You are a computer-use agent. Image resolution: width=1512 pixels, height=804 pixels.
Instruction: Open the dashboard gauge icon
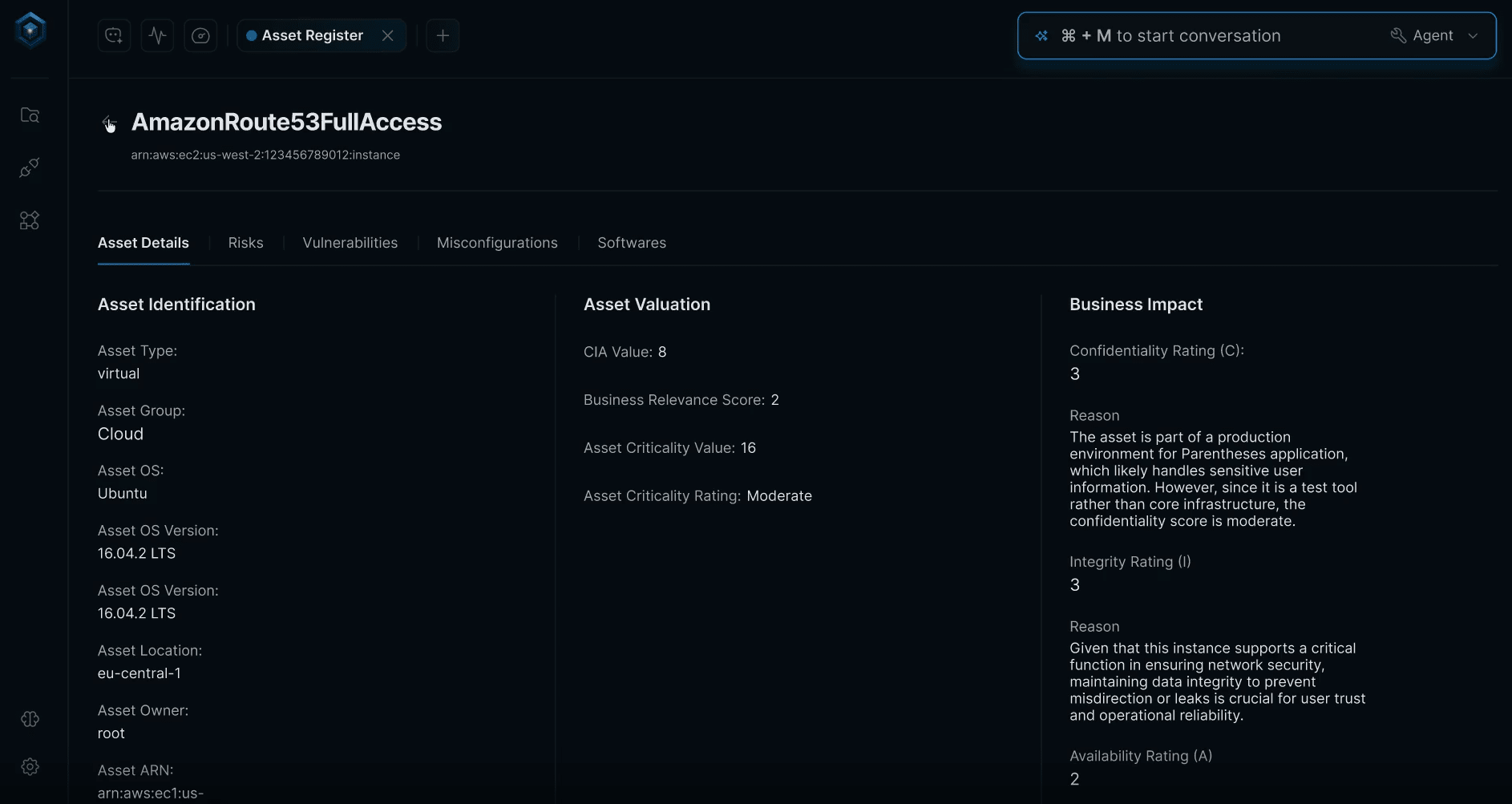pos(200,36)
